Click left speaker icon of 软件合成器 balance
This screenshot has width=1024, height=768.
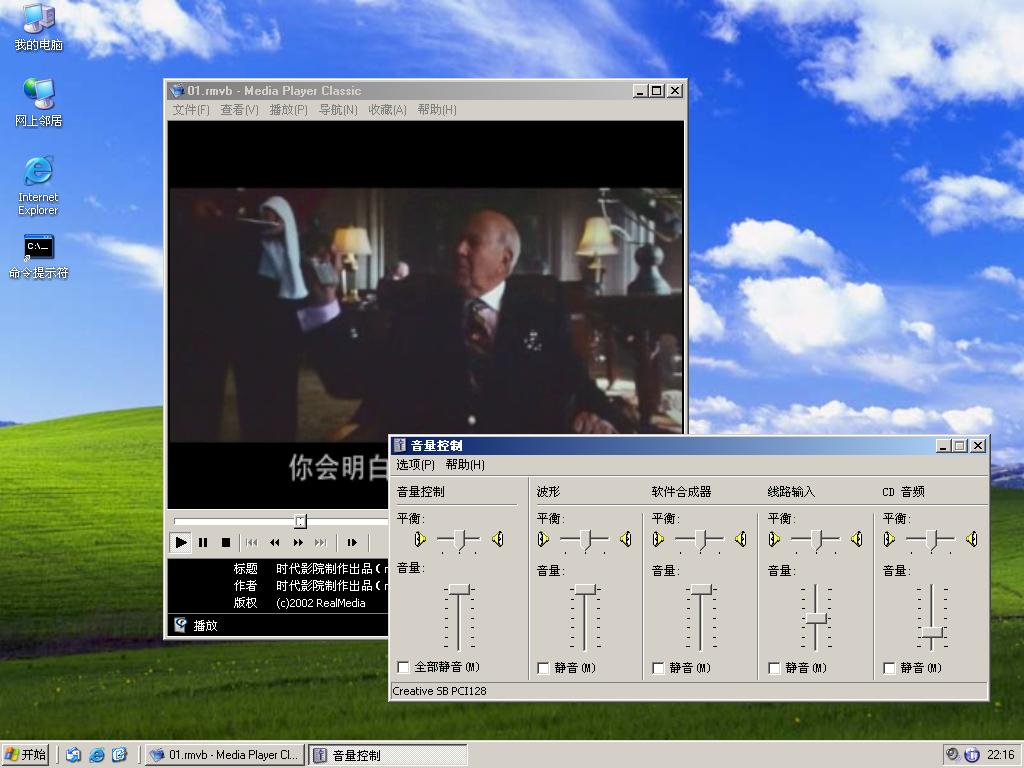pyautogui.click(x=658, y=539)
